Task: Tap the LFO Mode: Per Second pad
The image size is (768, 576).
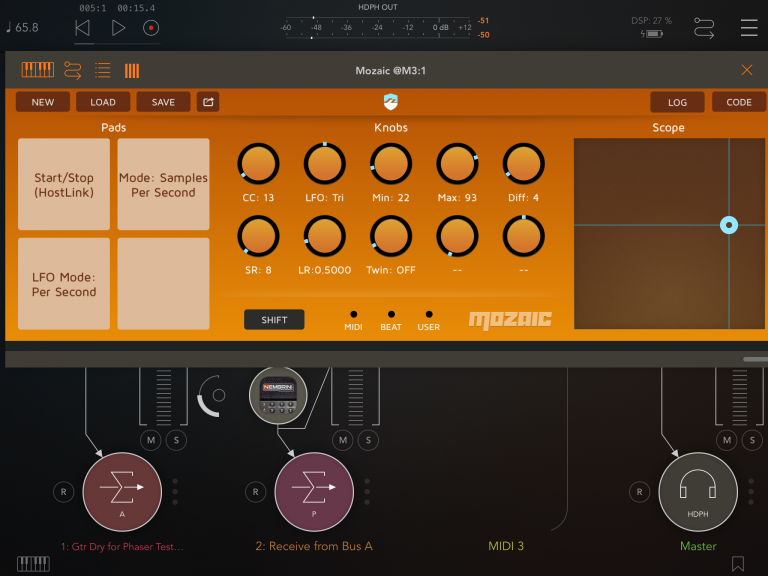Action: pos(64,284)
